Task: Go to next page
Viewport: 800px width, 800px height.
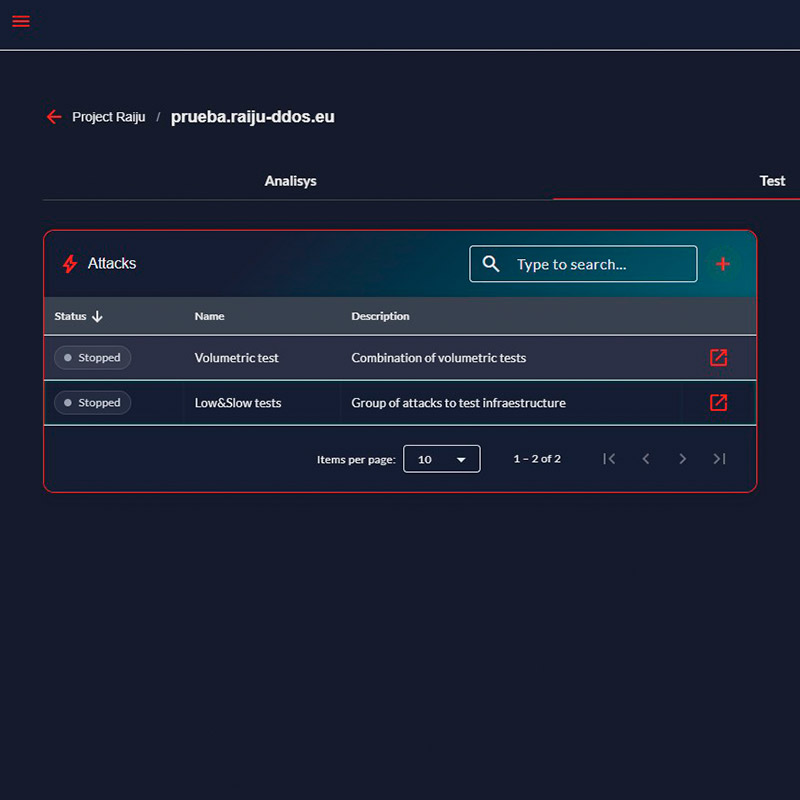Action: (x=682, y=459)
